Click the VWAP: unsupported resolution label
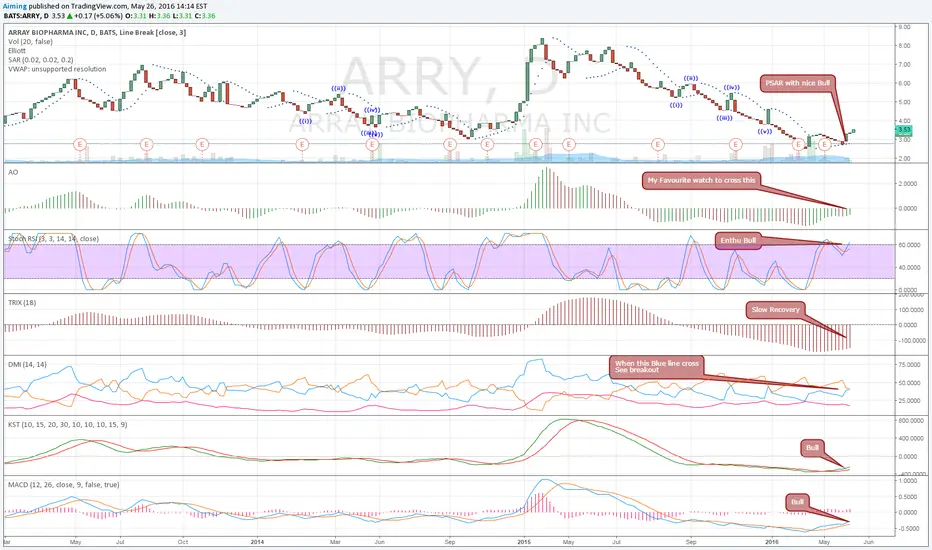Screen dimensions: 932x550 pyautogui.click(x=57, y=69)
